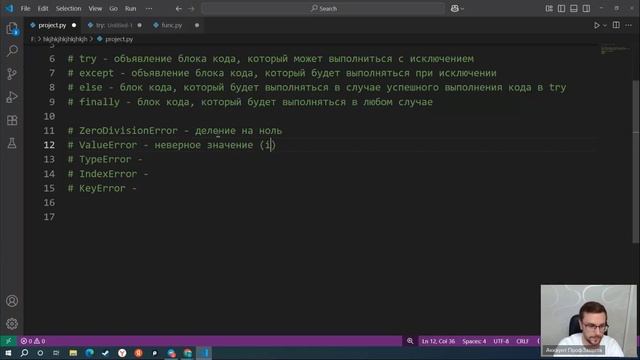Go forward with the right arrow
The width and height of the screenshot is (640, 360).
[x=191, y=9]
